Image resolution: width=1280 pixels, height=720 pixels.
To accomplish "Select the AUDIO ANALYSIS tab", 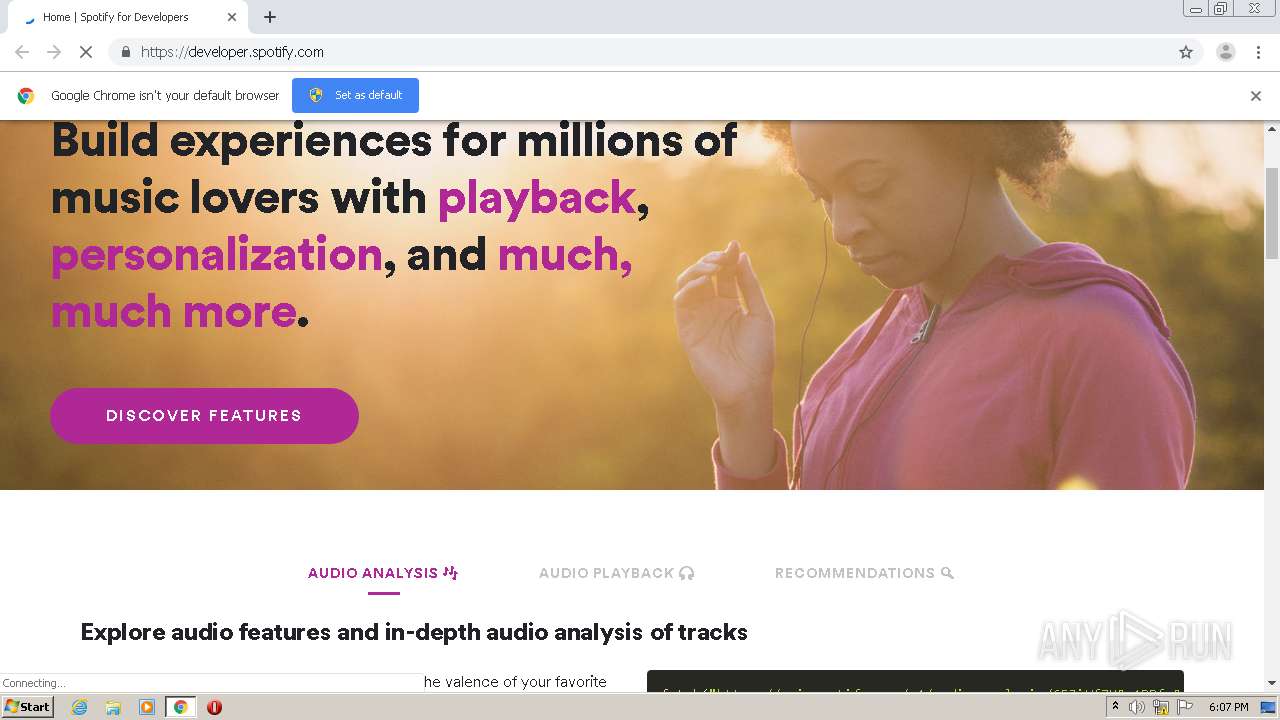I will (x=383, y=573).
